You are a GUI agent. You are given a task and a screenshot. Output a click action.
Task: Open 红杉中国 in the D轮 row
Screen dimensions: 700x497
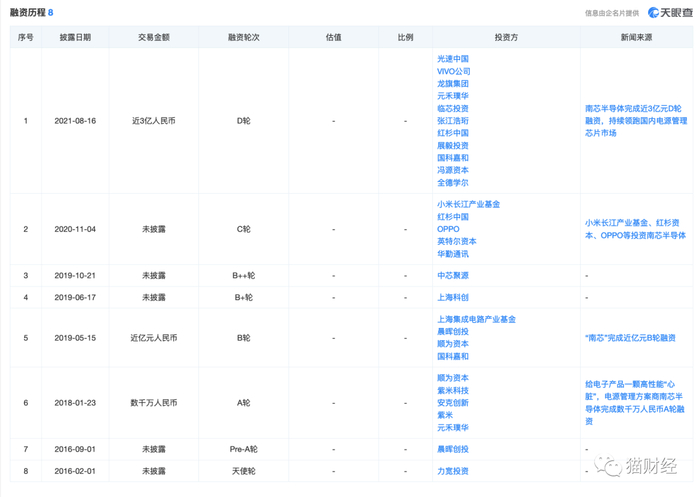coord(453,133)
